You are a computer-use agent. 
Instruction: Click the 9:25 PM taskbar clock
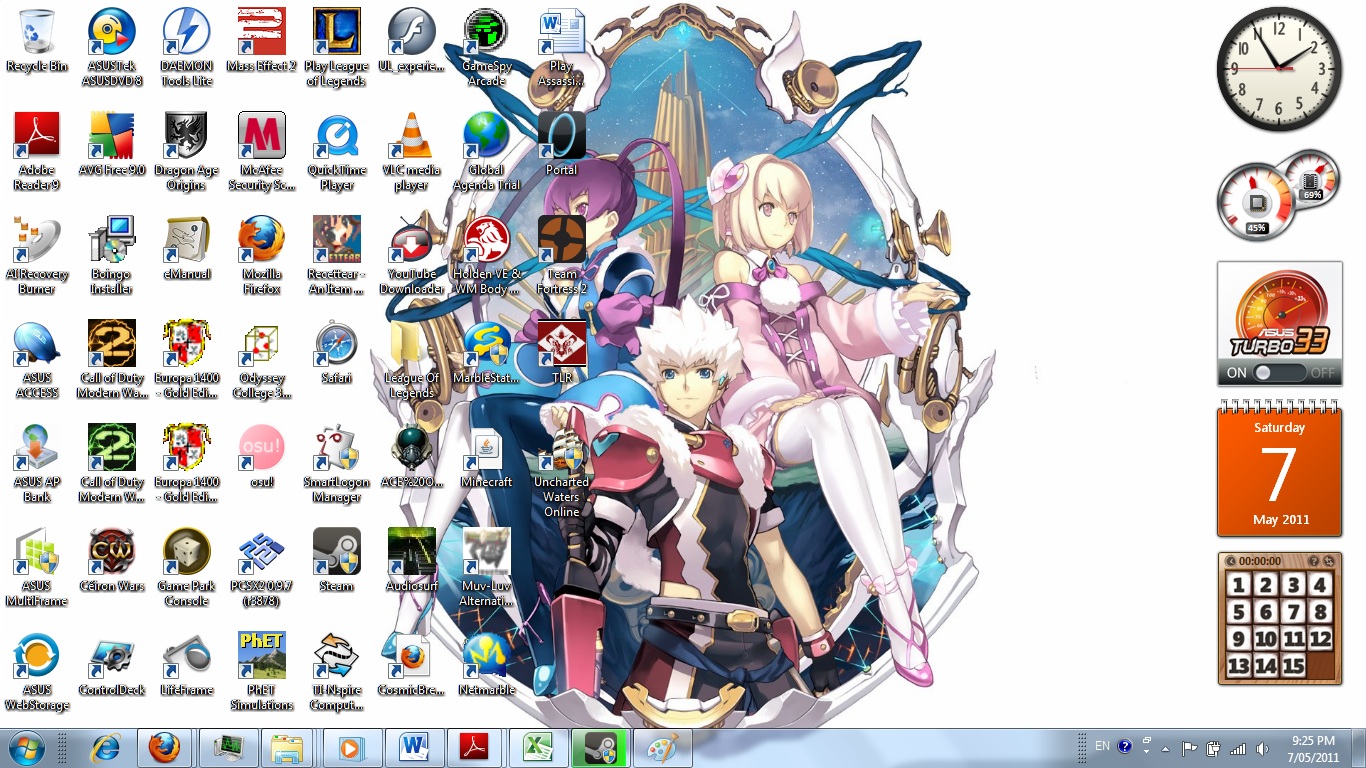point(1314,748)
